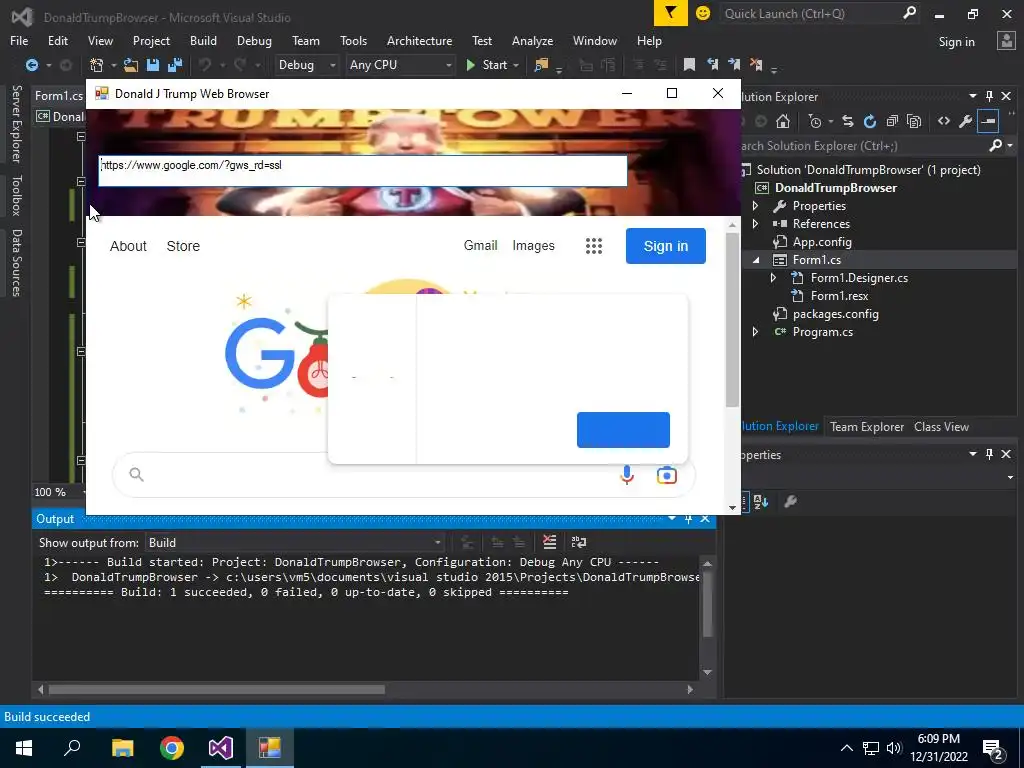Click the Show All Files icon
The width and height of the screenshot is (1024, 768).
[x=914, y=121]
